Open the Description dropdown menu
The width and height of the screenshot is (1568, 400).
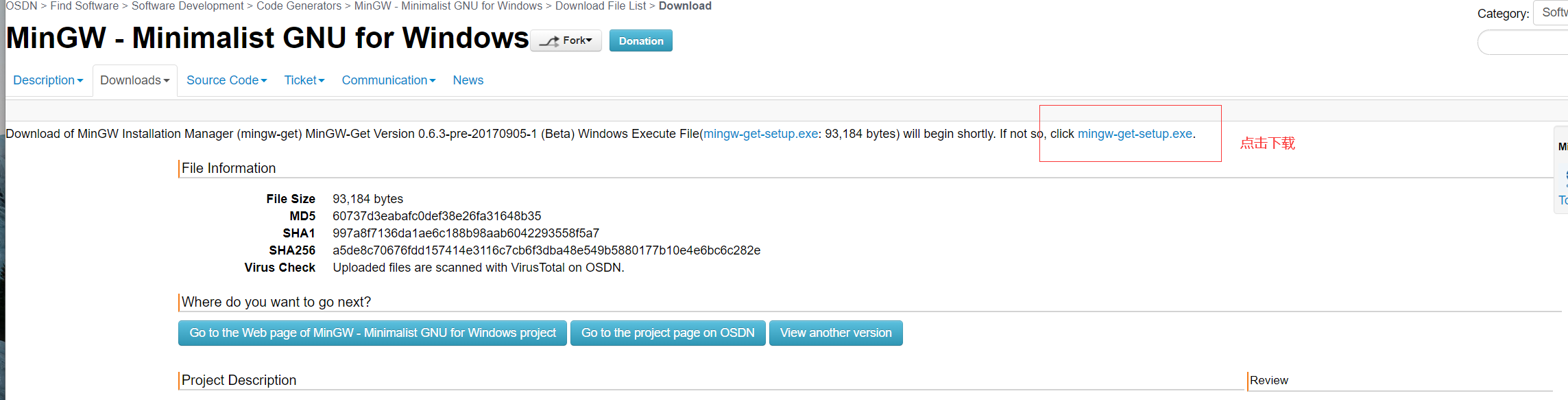48,80
